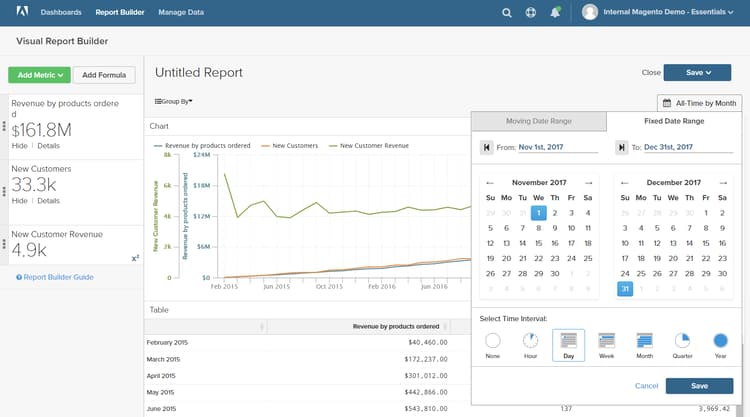The image size is (750, 417).
Task: Click the From date skip-back icon
Action: pyautogui.click(x=486, y=148)
